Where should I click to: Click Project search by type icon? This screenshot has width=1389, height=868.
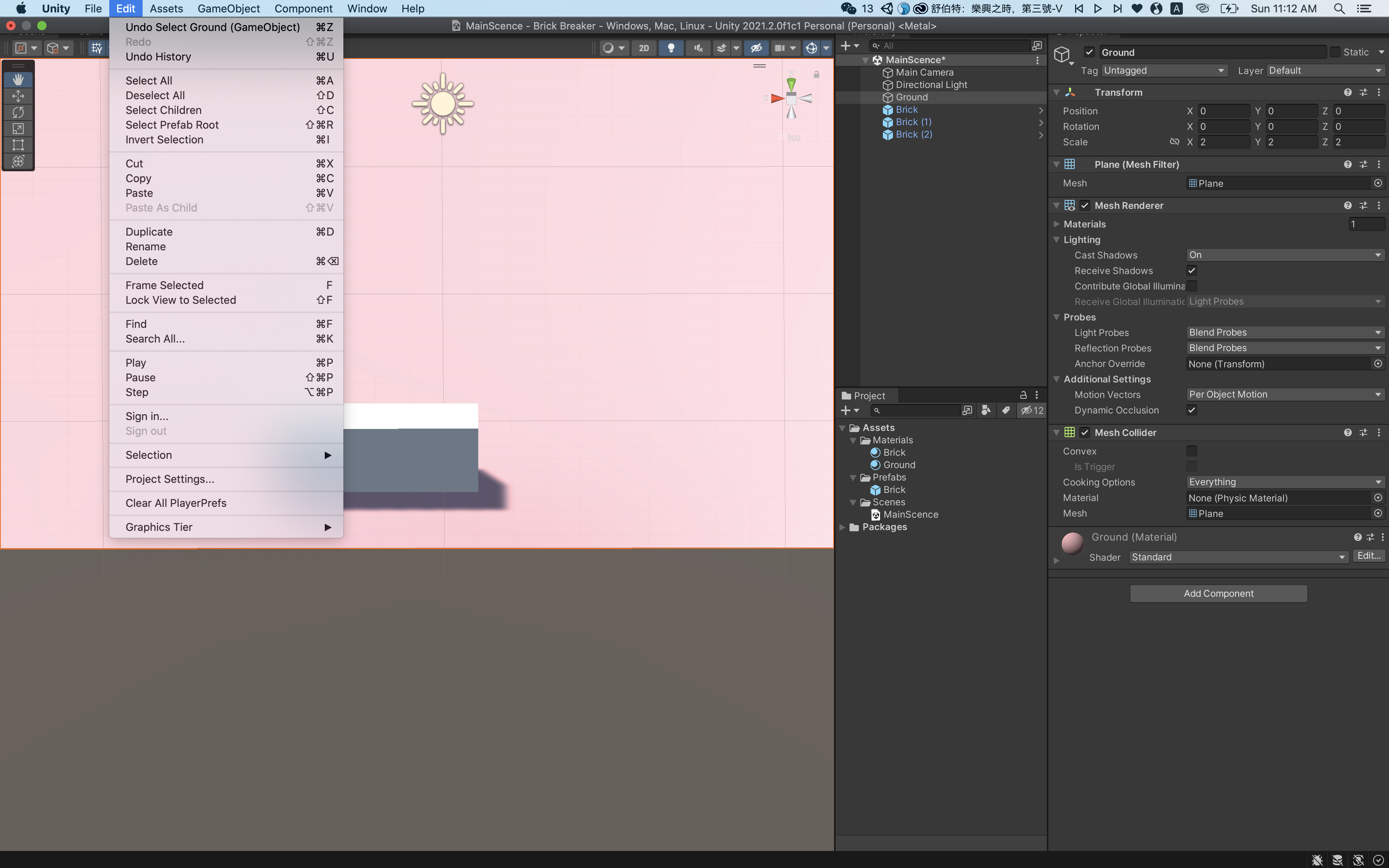pos(986,410)
